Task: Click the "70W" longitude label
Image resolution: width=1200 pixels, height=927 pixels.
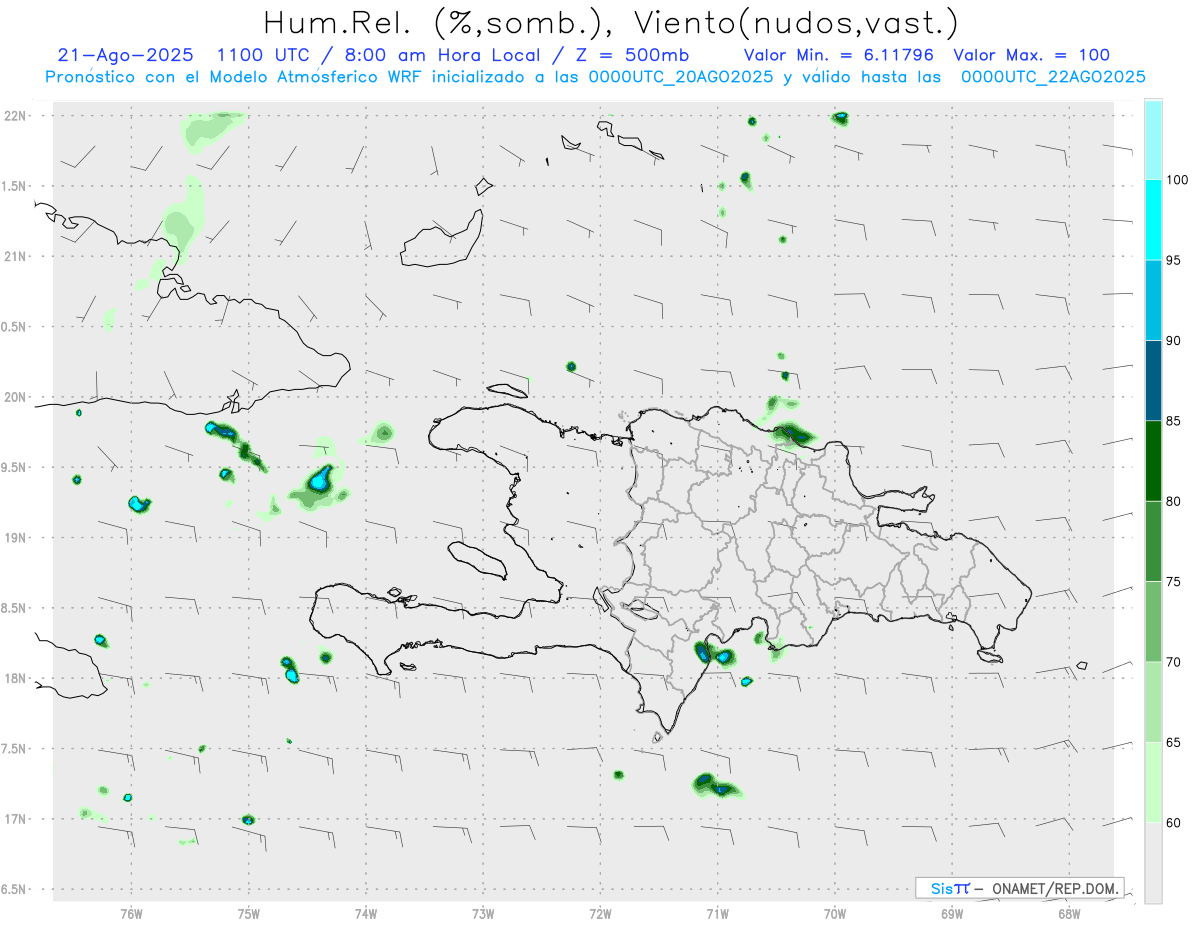Action: (x=835, y=913)
